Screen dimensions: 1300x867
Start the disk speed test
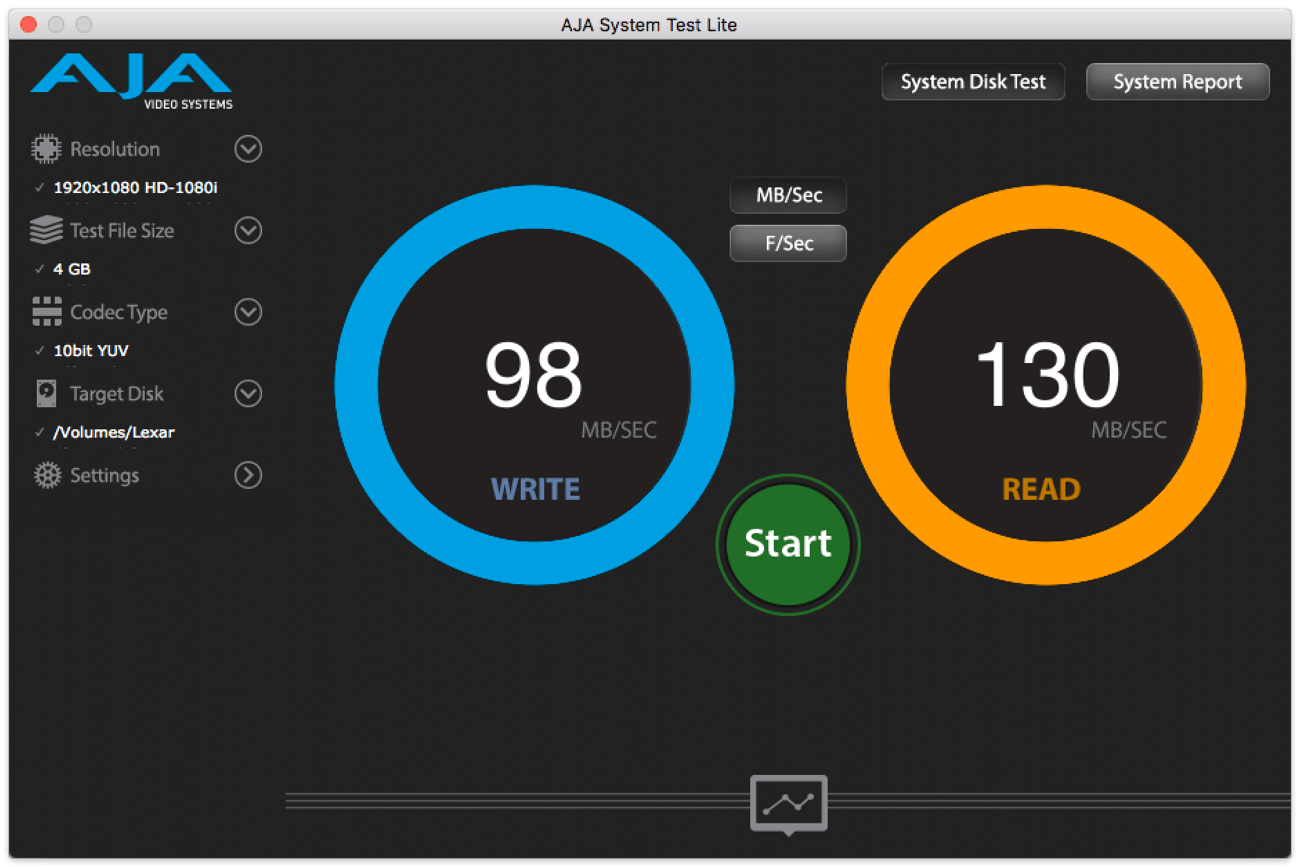[x=788, y=543]
